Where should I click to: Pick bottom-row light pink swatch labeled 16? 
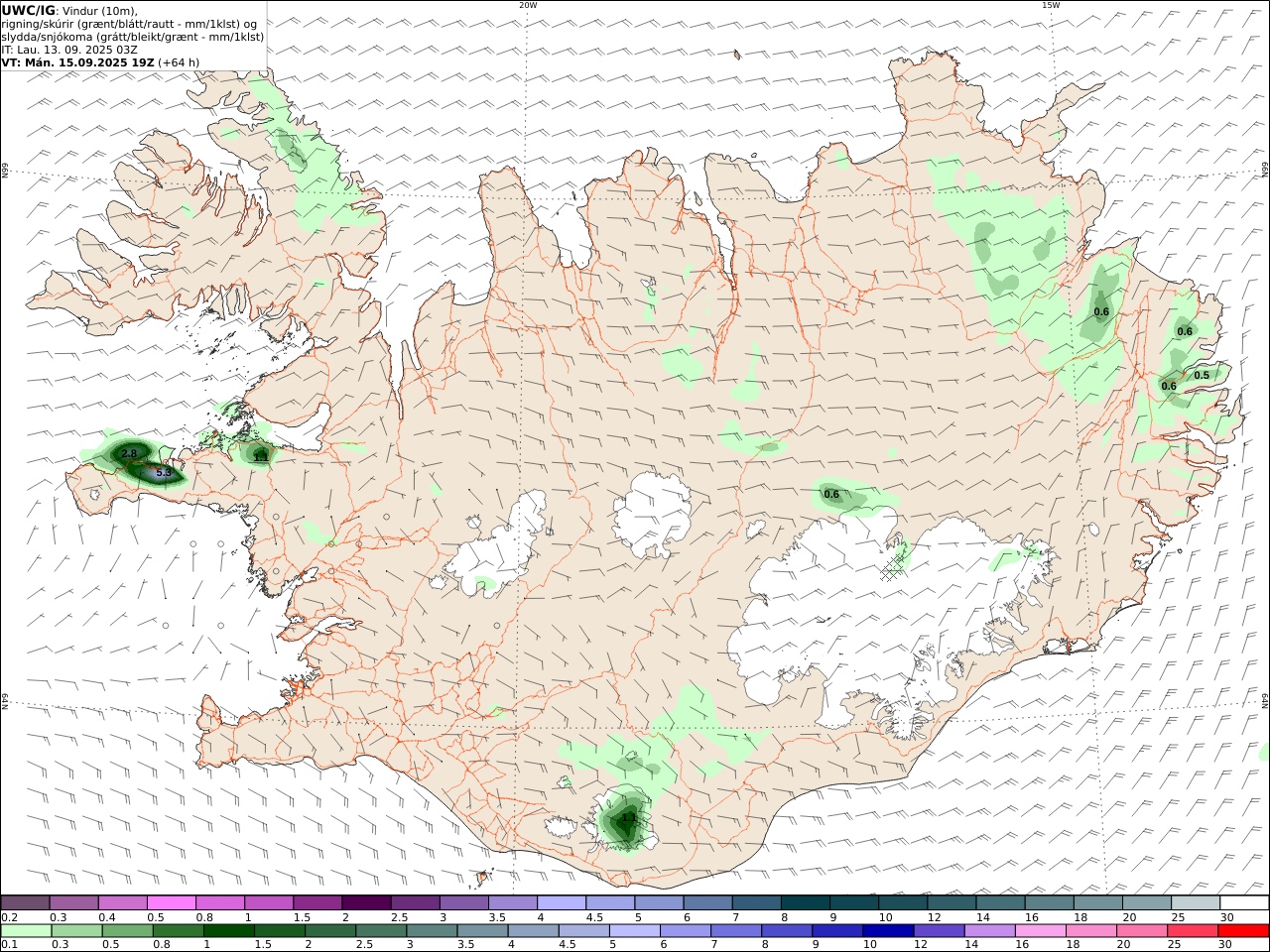pyautogui.click(x=1040, y=931)
